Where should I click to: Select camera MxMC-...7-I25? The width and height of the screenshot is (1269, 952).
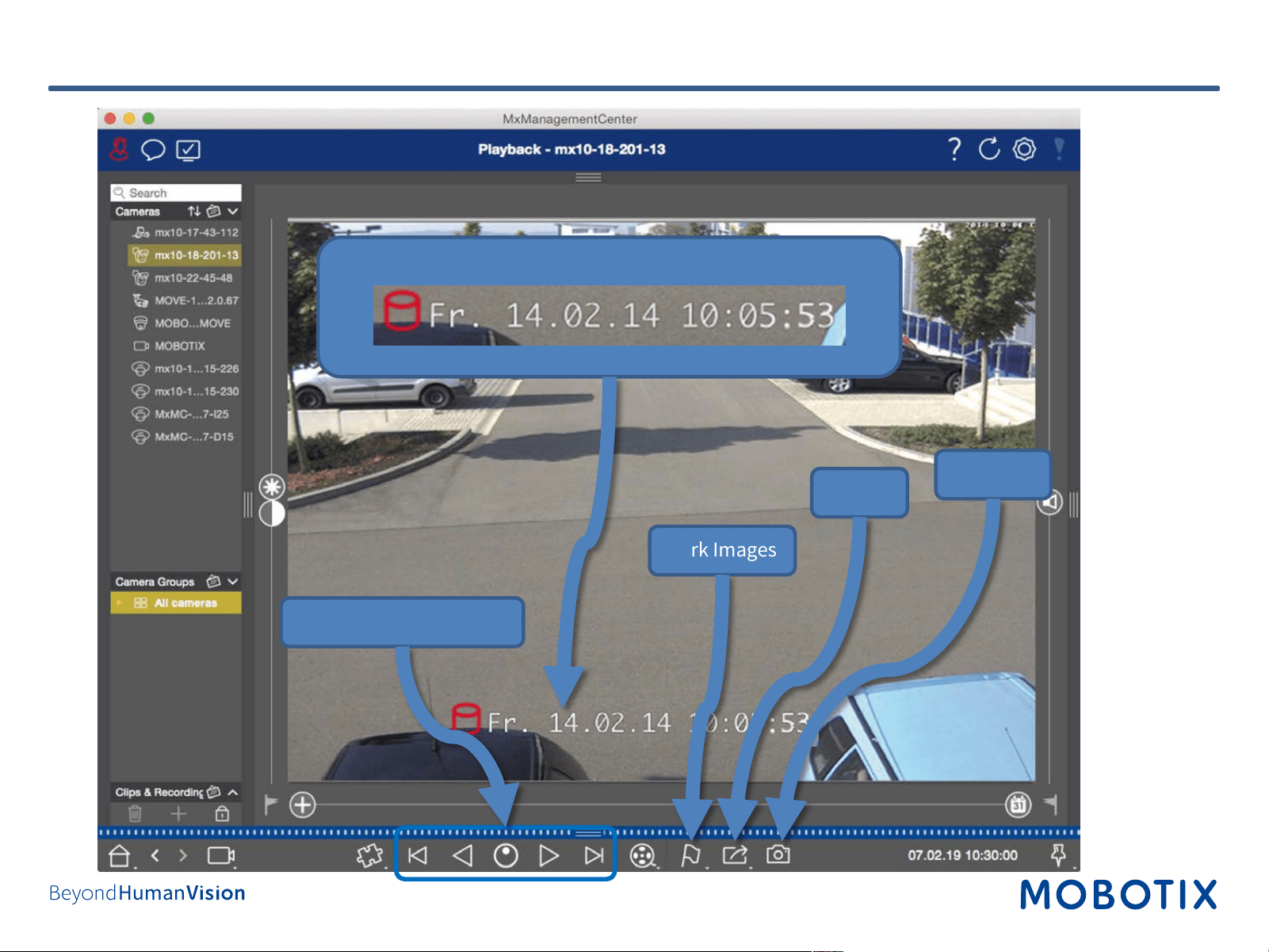[x=185, y=414]
